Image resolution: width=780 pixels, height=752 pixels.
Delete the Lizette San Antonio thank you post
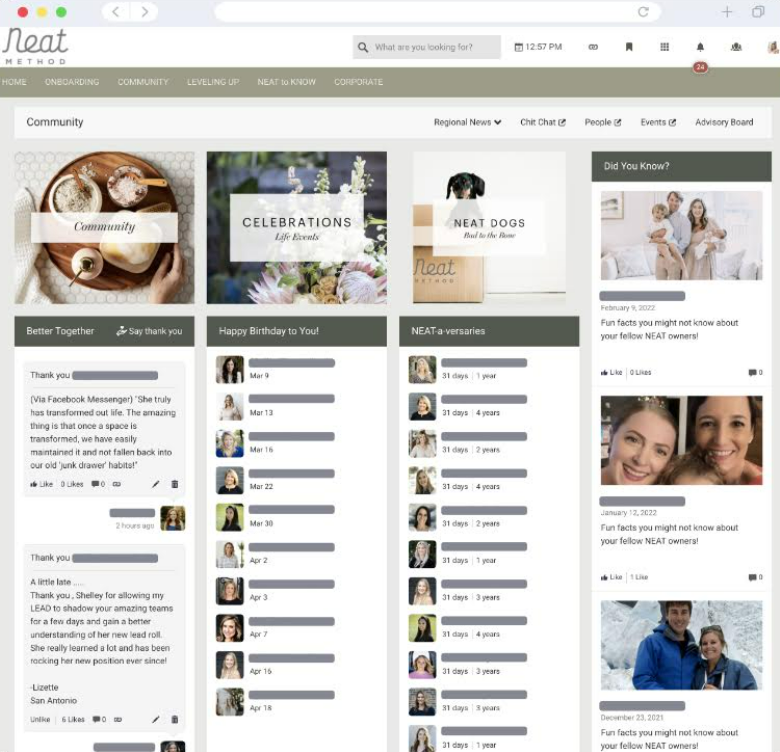[x=175, y=719]
